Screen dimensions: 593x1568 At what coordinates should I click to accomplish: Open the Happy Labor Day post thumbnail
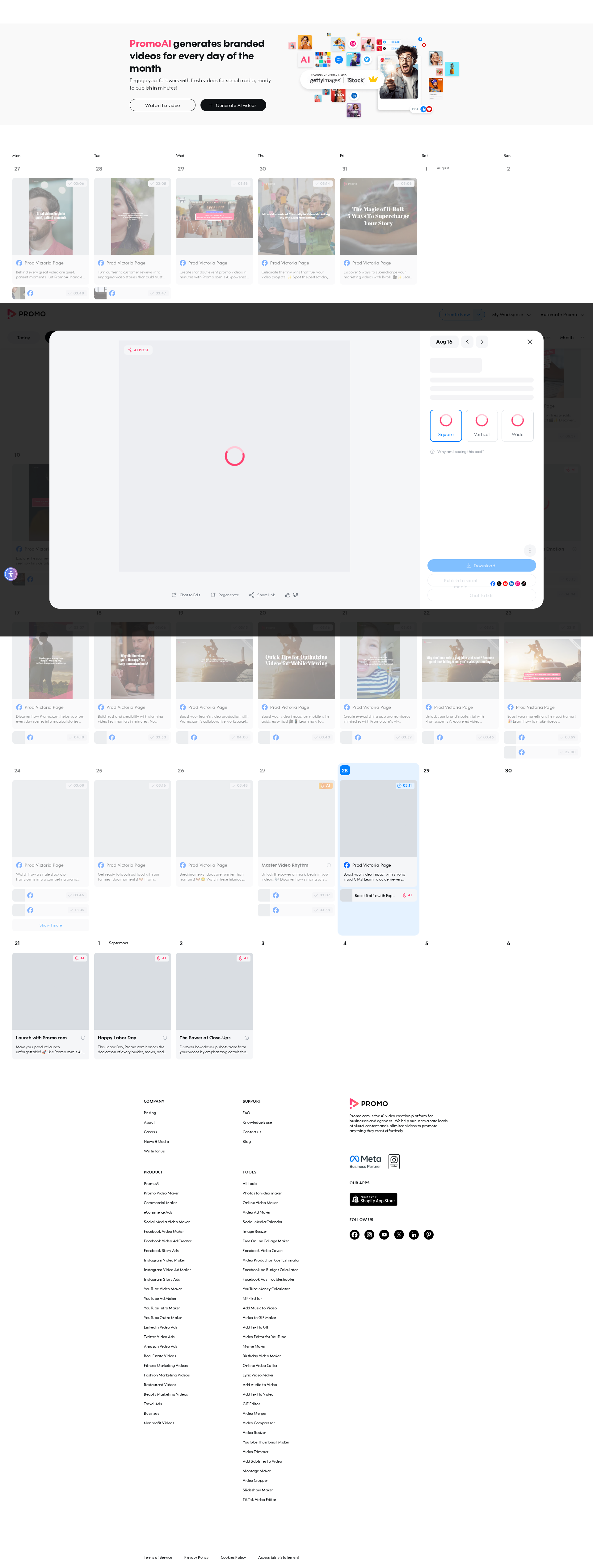click(132, 991)
